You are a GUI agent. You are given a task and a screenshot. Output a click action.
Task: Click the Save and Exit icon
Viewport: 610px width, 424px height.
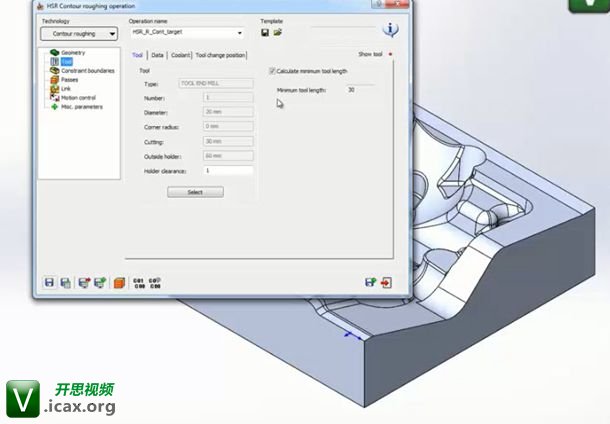click(370, 282)
